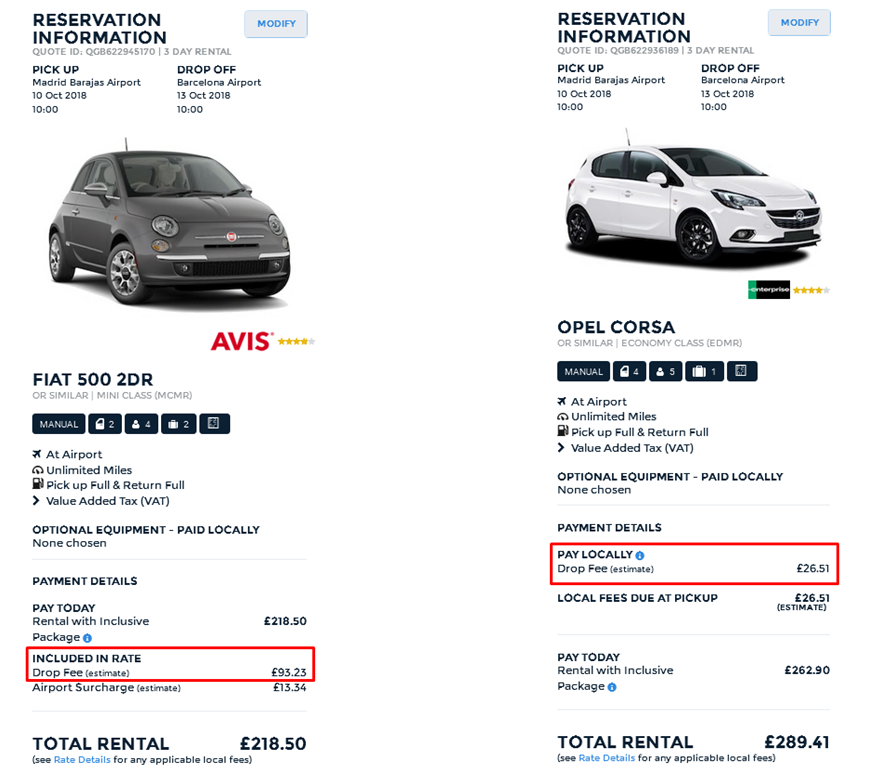Image resolution: width=873 pixels, height=779 pixels.
Task: Click Opel Corsa doors count badge
Action: pos(629,371)
